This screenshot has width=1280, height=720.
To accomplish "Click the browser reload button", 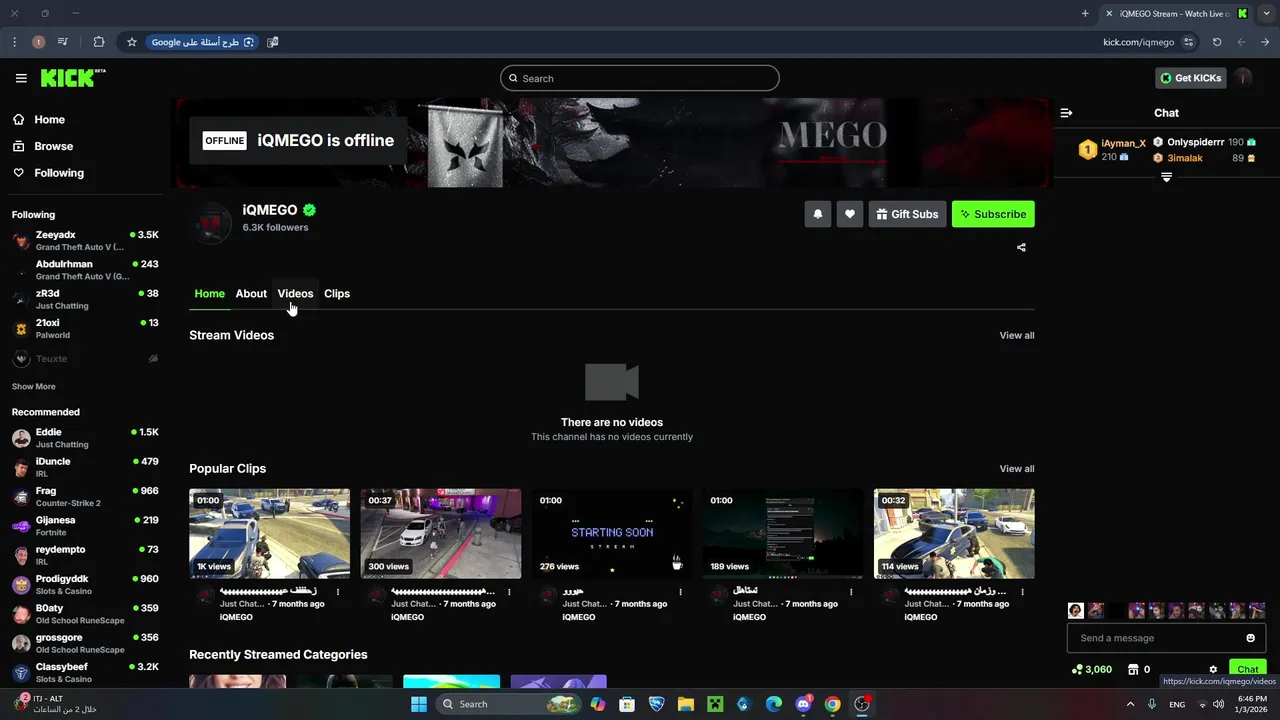I will pos(1217,42).
